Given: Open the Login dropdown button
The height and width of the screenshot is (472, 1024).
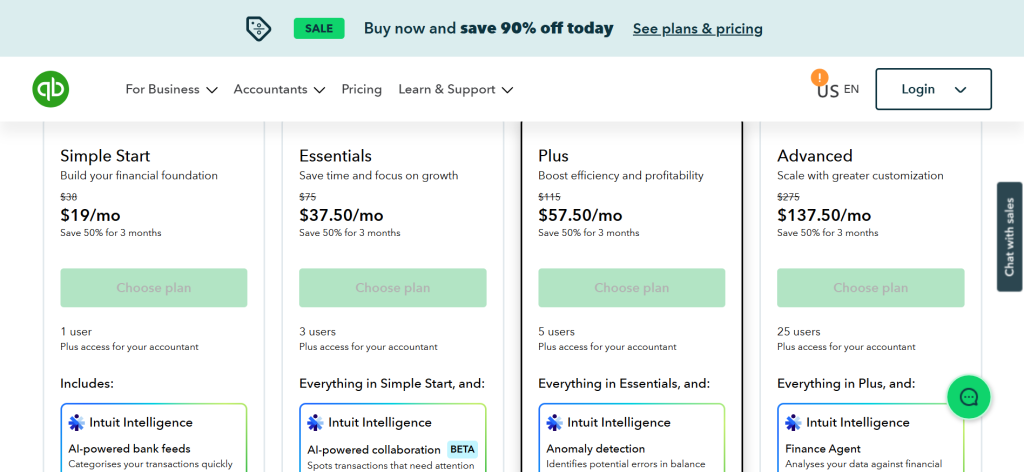Looking at the screenshot, I should [933, 89].
